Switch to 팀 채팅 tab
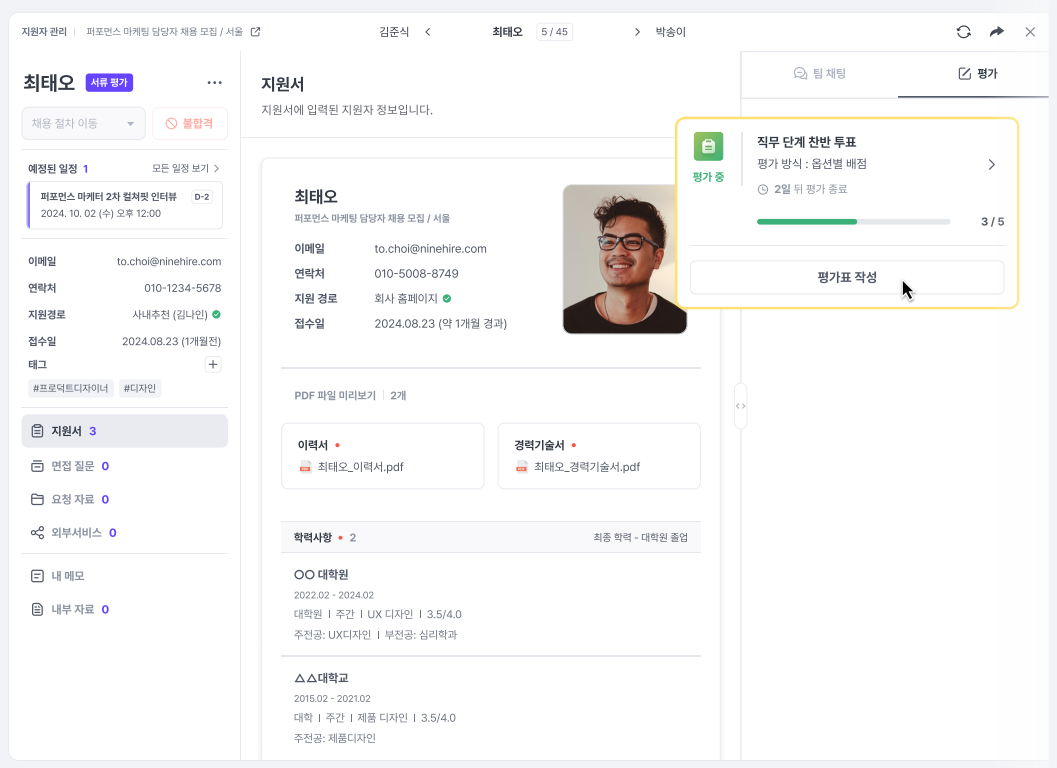This screenshot has height=768, width=1057. click(819, 73)
